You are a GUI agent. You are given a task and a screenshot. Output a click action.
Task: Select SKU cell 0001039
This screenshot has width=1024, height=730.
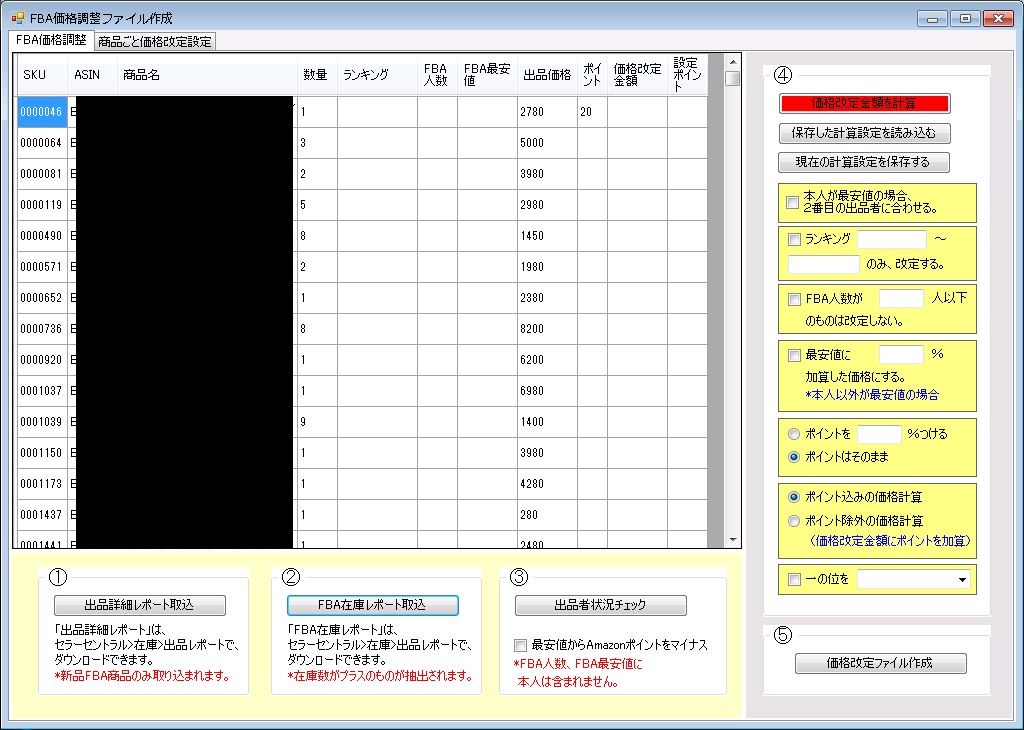click(x=42, y=422)
